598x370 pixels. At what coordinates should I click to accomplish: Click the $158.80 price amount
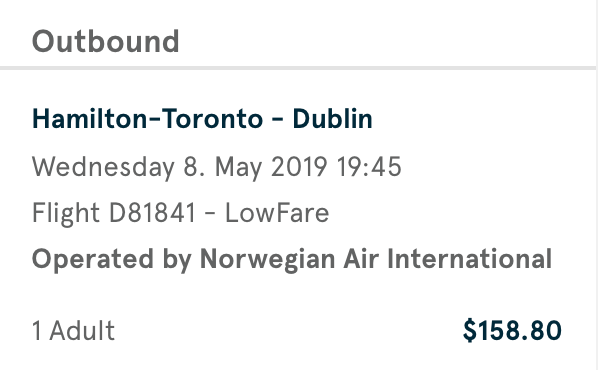(x=512, y=330)
